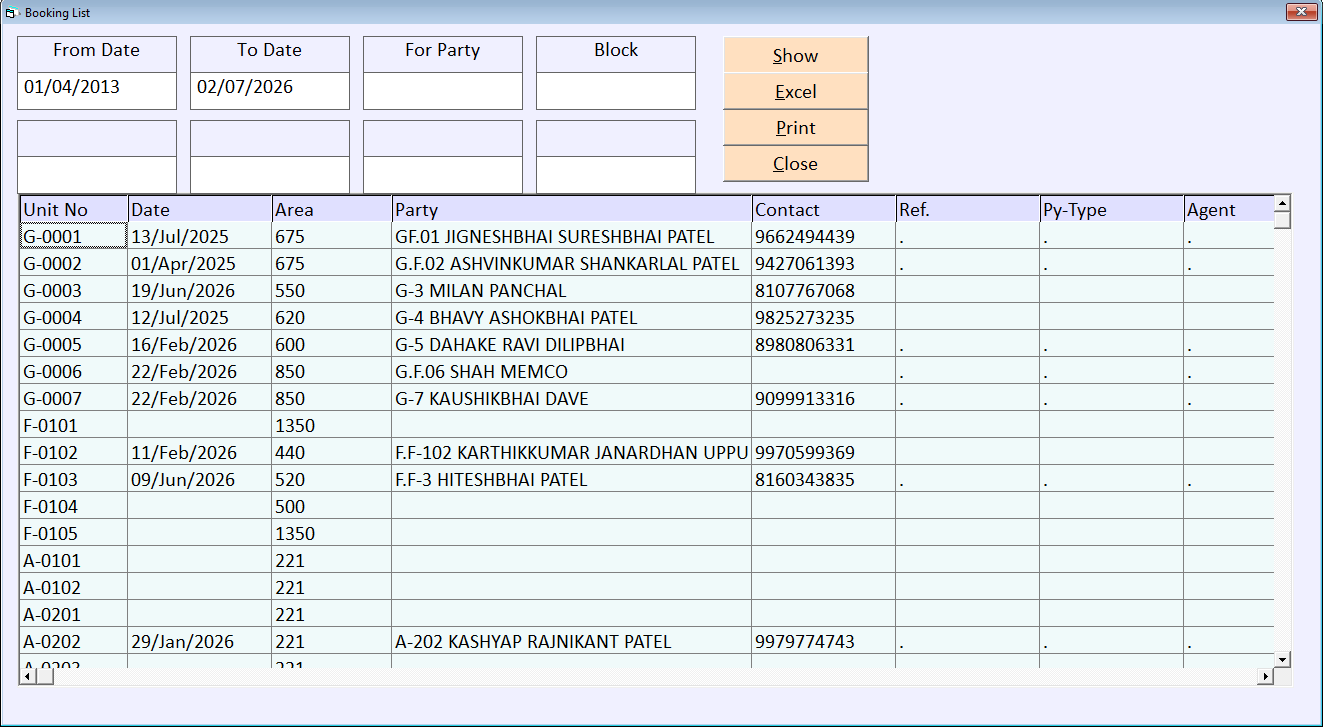
Task: Click the To Date field 02/07/2026
Action: (270, 90)
